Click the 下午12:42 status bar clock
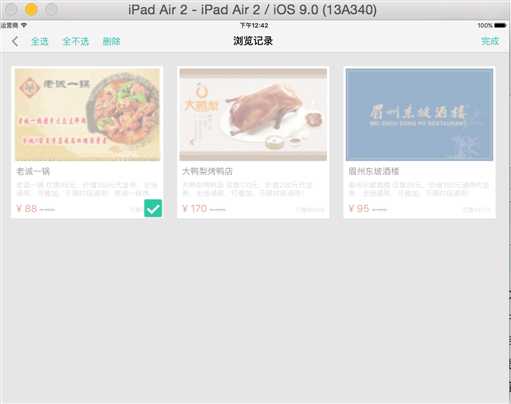The width and height of the screenshot is (511, 404). click(x=254, y=25)
